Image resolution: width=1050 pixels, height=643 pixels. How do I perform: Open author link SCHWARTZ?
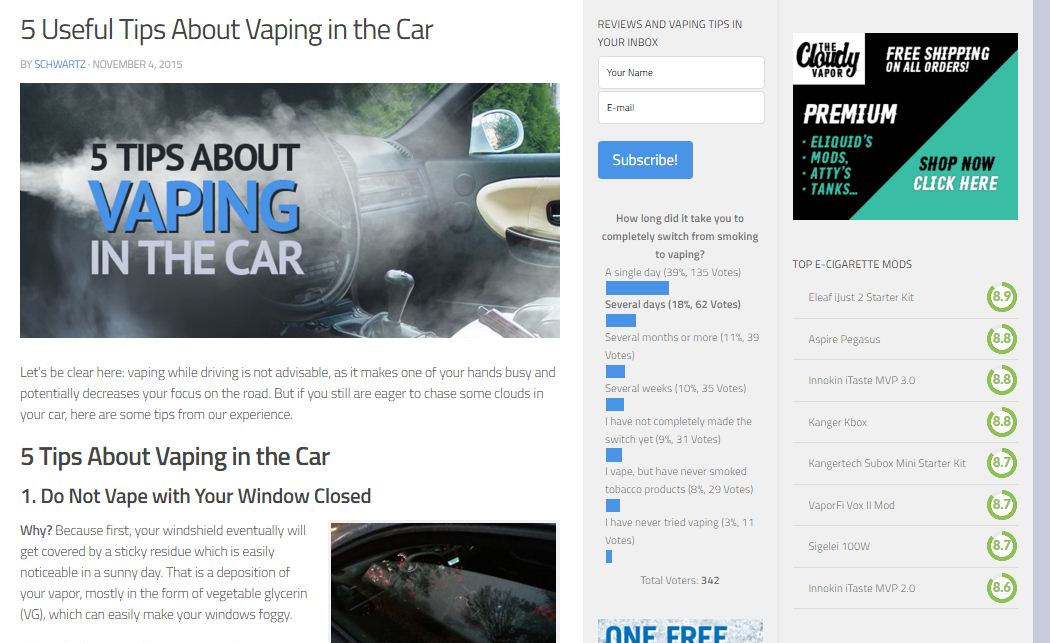(x=60, y=64)
